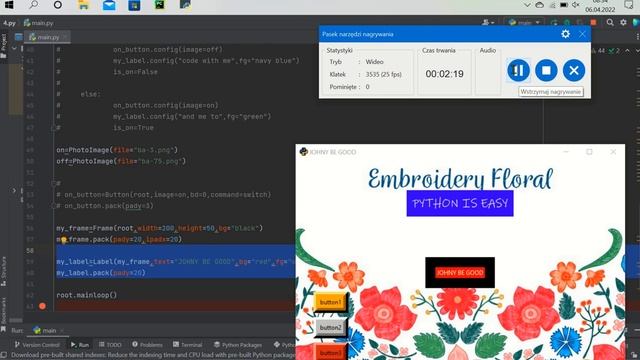
Task: Open the PyCharm Search Everywhere magnifier icon
Action: click(610, 22)
